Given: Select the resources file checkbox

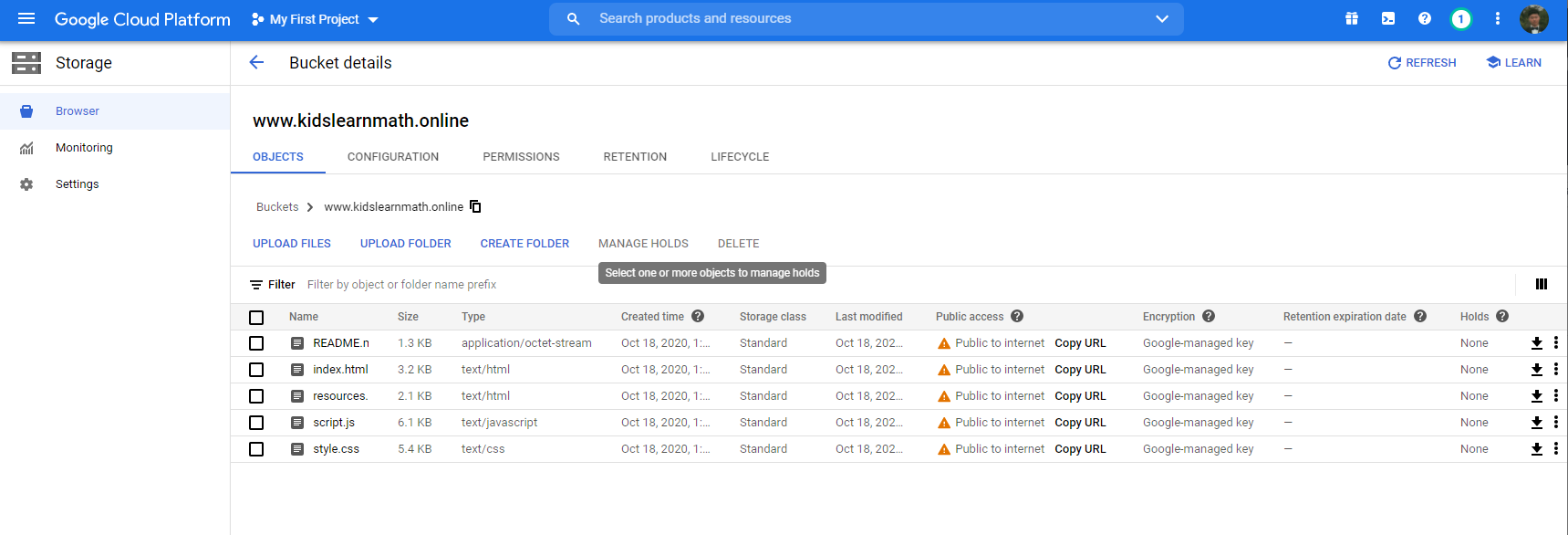Looking at the screenshot, I should pos(256,396).
